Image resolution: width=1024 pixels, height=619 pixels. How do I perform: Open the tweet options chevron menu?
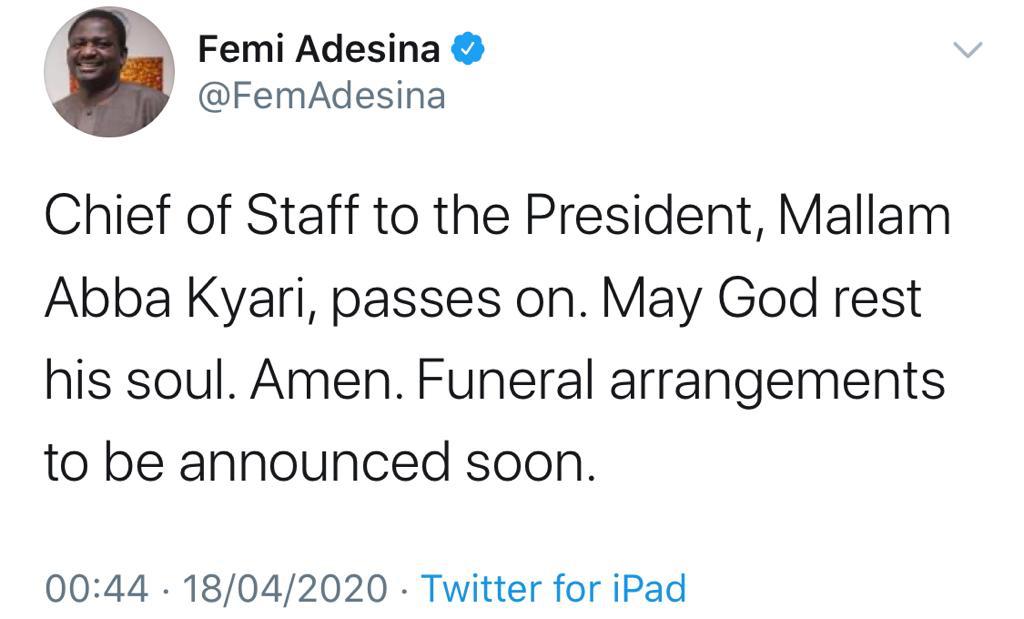pyautogui.click(x=969, y=50)
